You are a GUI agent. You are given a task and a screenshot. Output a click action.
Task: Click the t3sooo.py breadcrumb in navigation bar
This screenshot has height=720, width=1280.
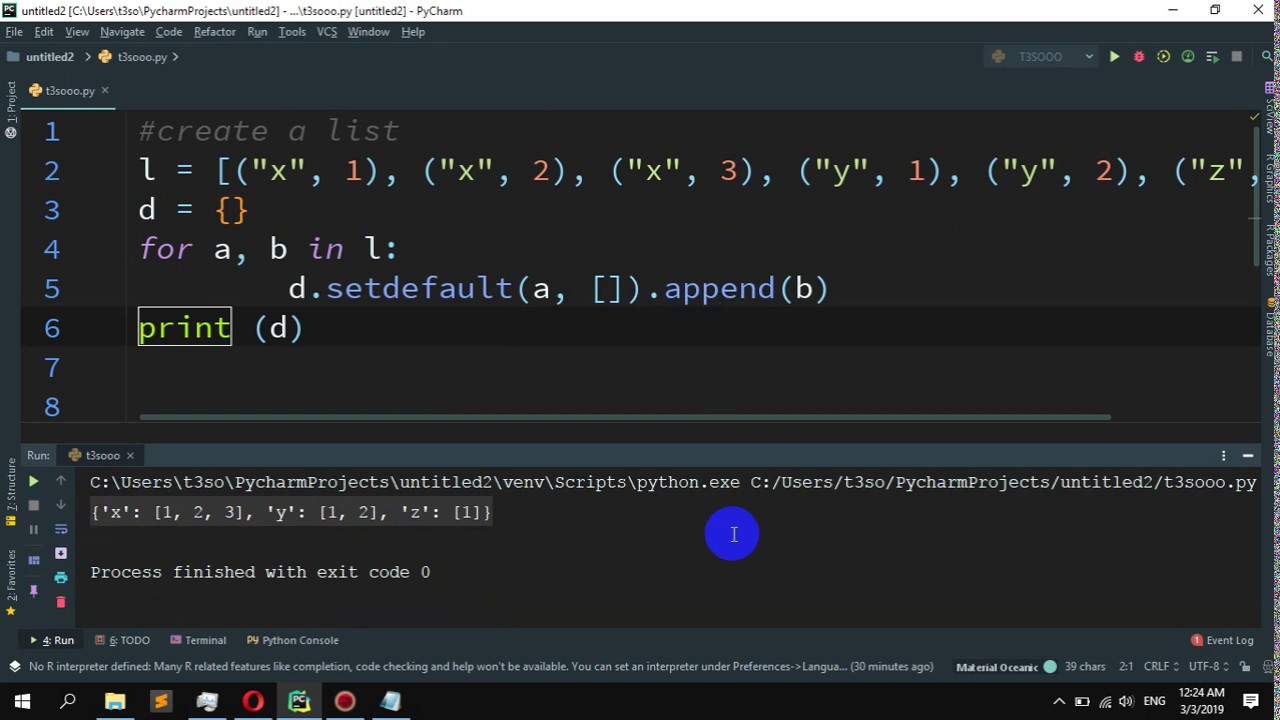134,57
